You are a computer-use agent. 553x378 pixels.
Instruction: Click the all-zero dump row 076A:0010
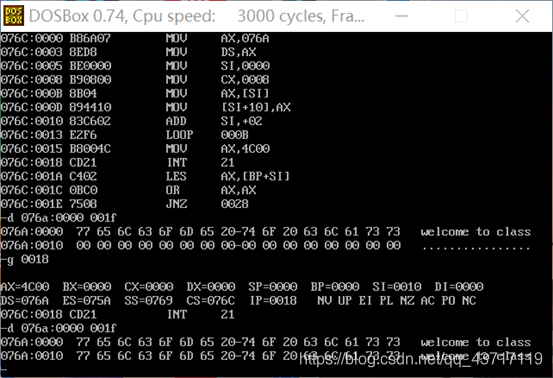click(266, 245)
